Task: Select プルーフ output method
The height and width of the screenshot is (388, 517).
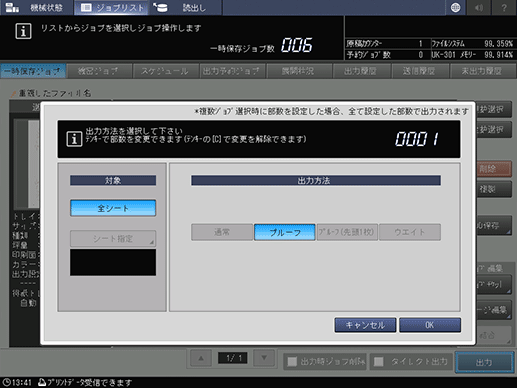Action: (x=285, y=232)
